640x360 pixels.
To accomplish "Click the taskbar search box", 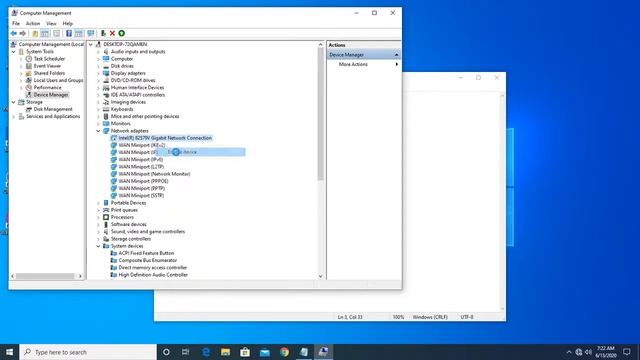I will (x=88, y=352).
